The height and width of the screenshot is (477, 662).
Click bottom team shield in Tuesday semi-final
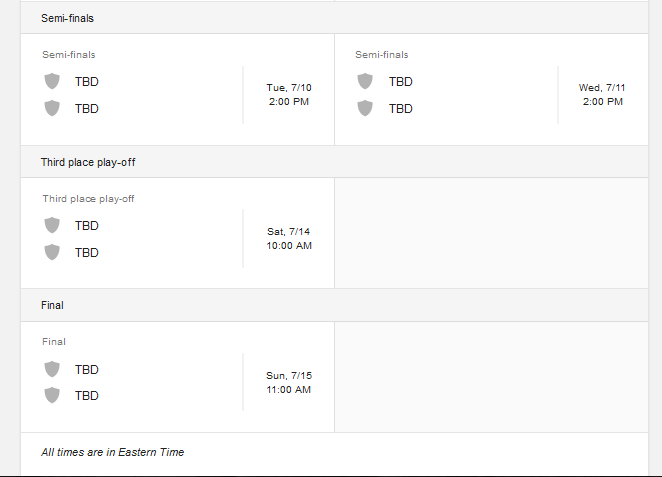(52, 108)
